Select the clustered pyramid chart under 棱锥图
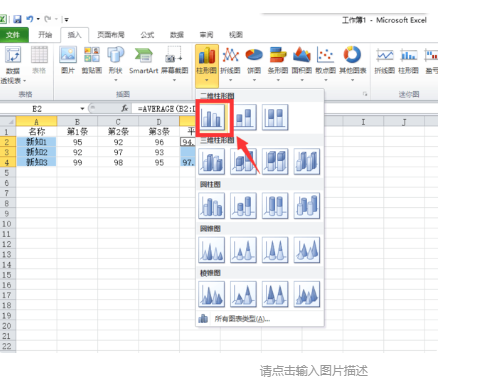481x391 pixels. (x=212, y=294)
